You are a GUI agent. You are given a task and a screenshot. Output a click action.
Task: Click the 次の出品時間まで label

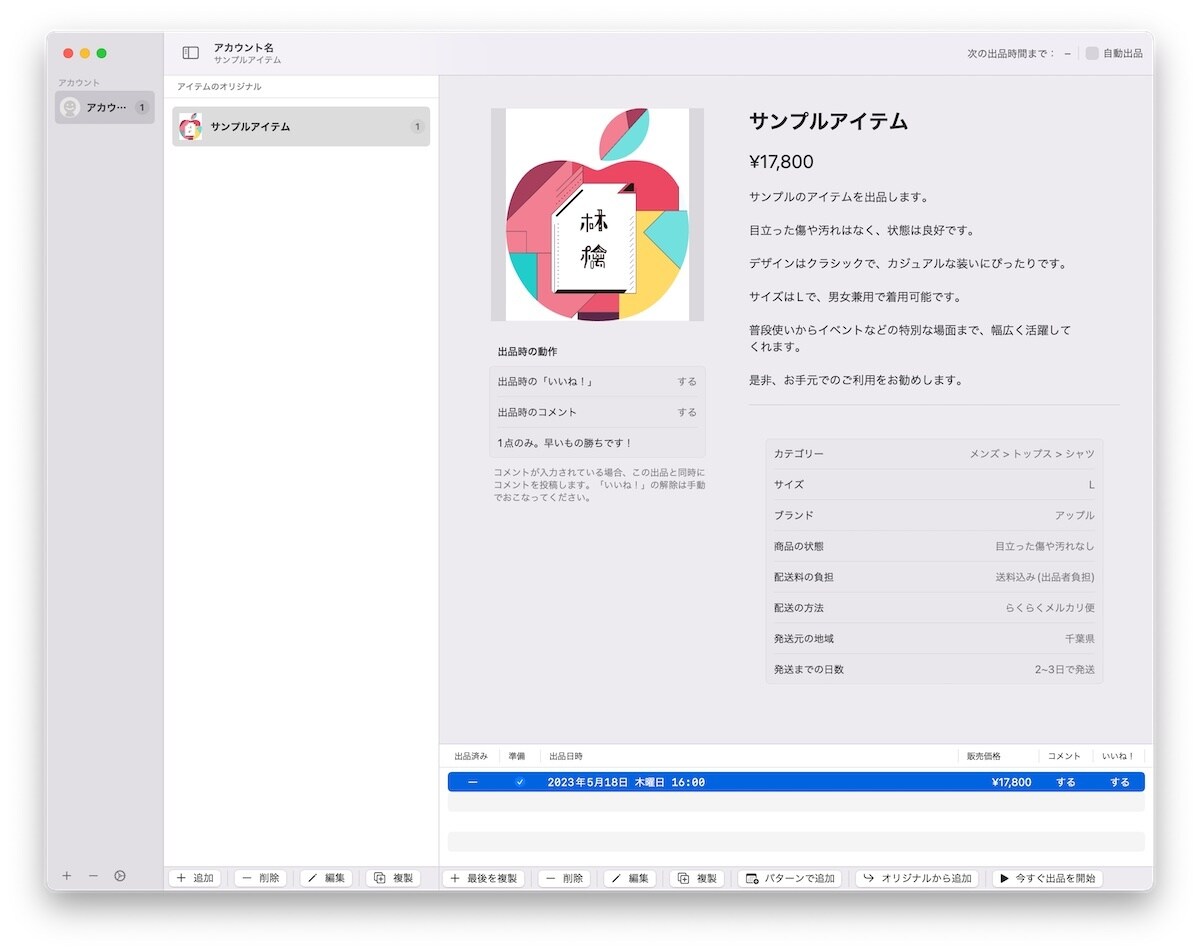pyautogui.click(x=1011, y=54)
